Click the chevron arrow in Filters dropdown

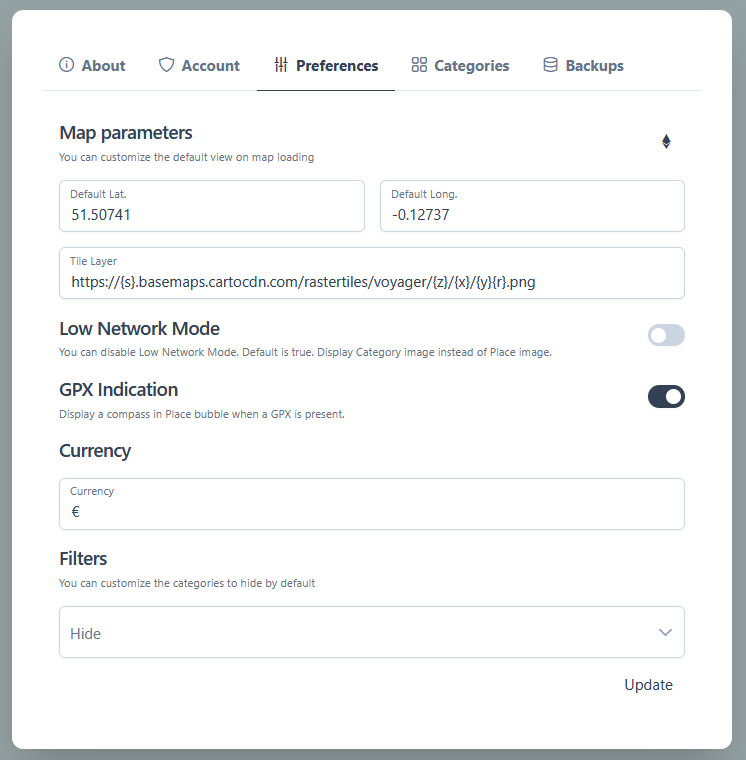tap(665, 633)
